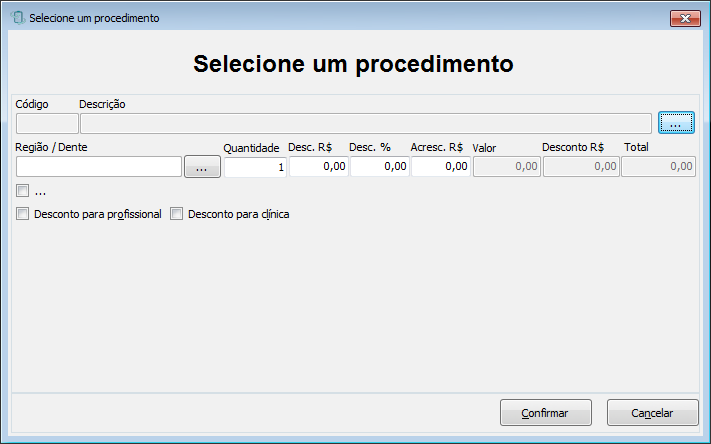Click the Acresc. R$ input field

(441, 167)
